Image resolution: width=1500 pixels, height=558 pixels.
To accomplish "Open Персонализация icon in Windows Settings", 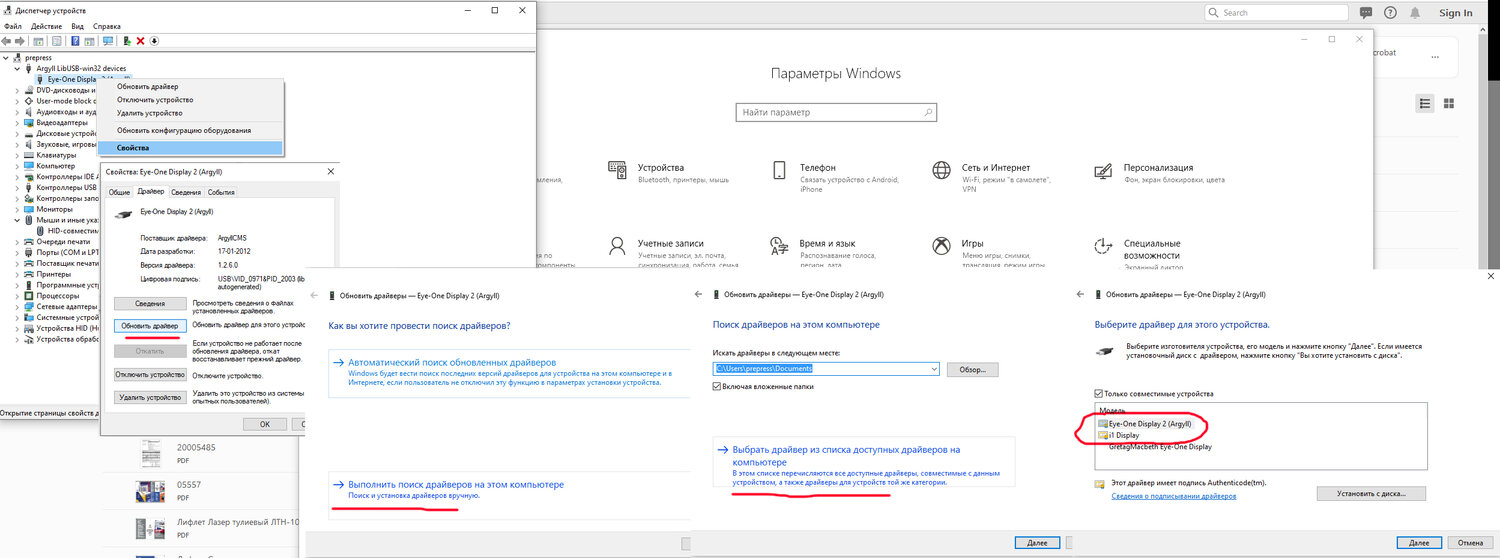I will pyautogui.click(x=1103, y=170).
